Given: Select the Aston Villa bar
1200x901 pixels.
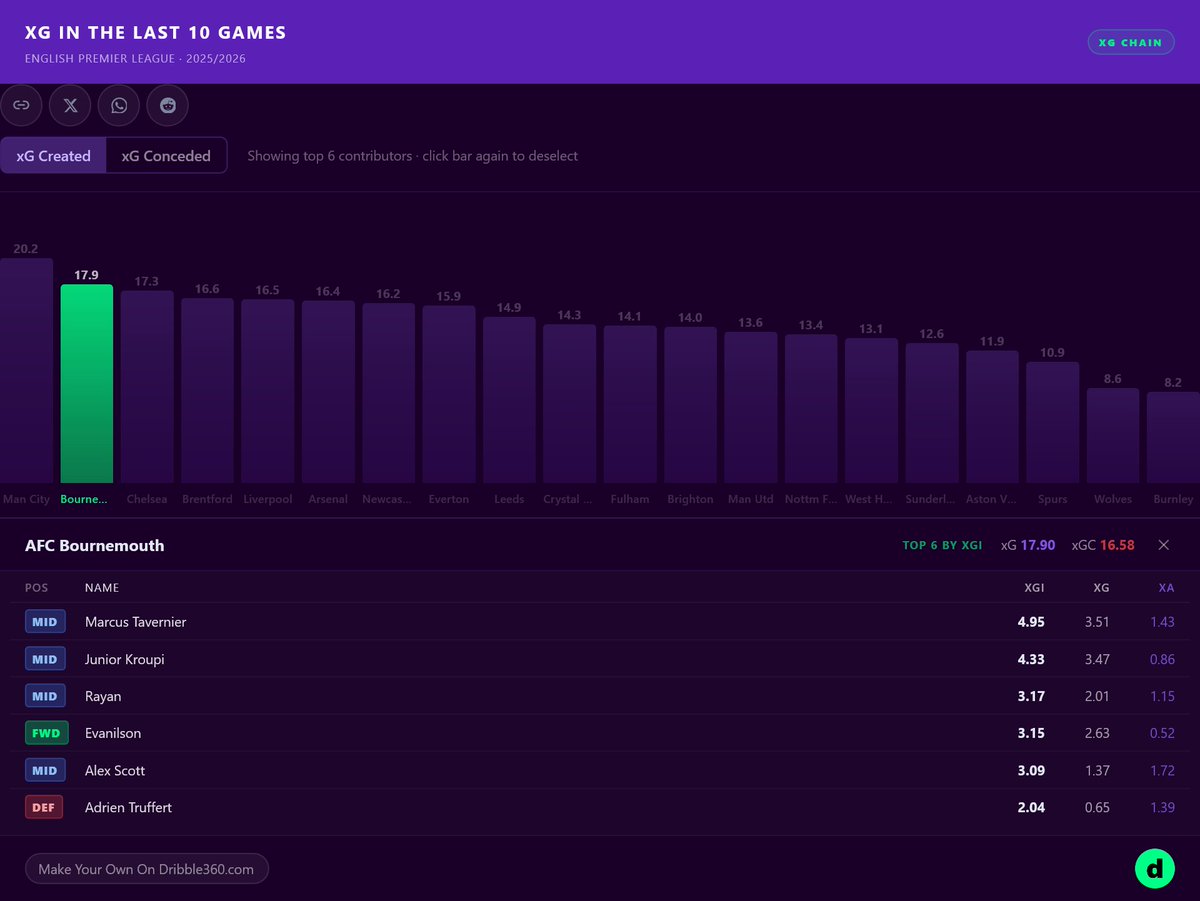Looking at the screenshot, I should tap(992, 417).
